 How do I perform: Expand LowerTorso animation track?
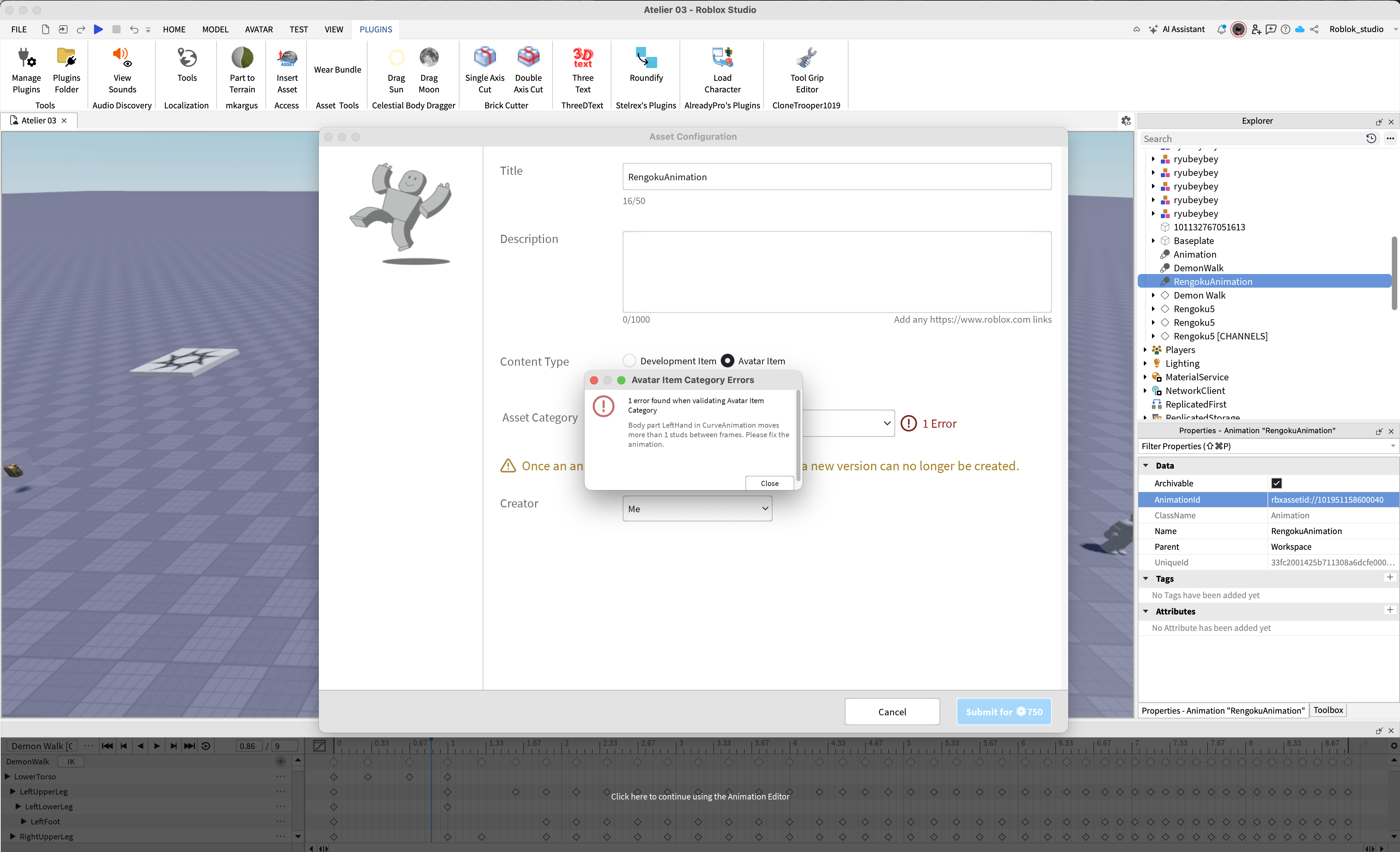coord(7,776)
